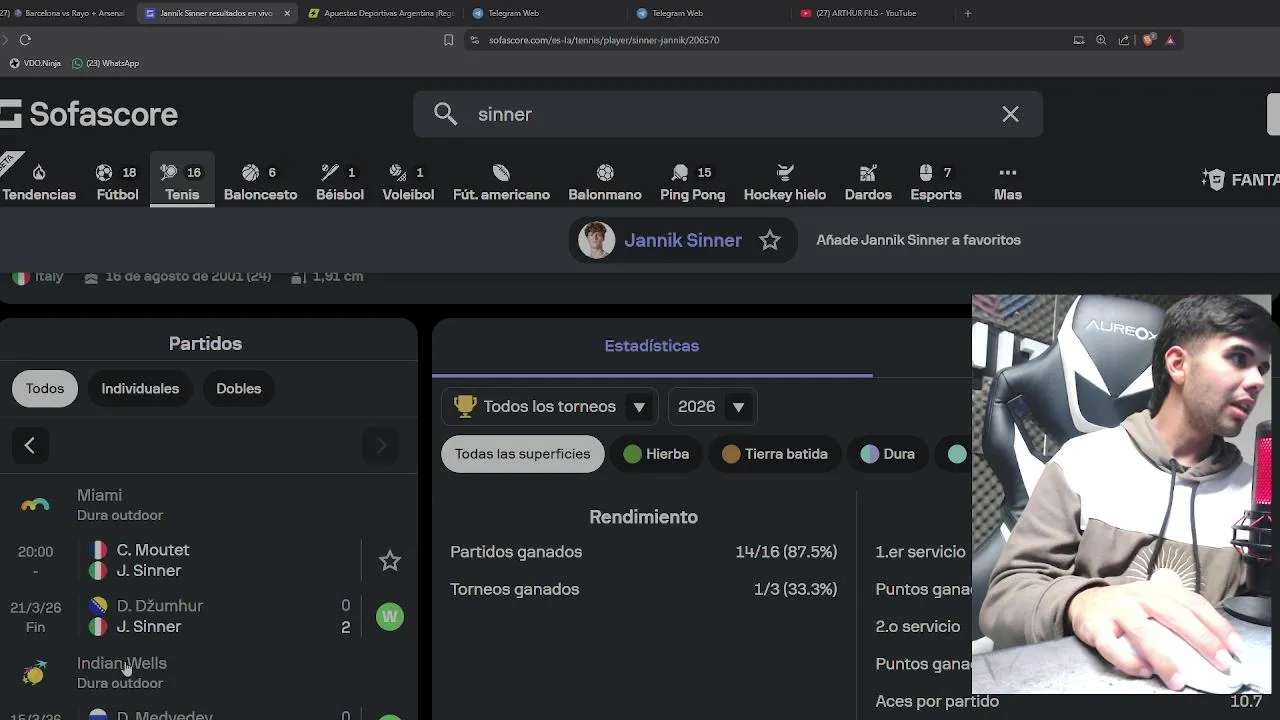
Task: Click the browser address bar URL
Action: pos(604,40)
